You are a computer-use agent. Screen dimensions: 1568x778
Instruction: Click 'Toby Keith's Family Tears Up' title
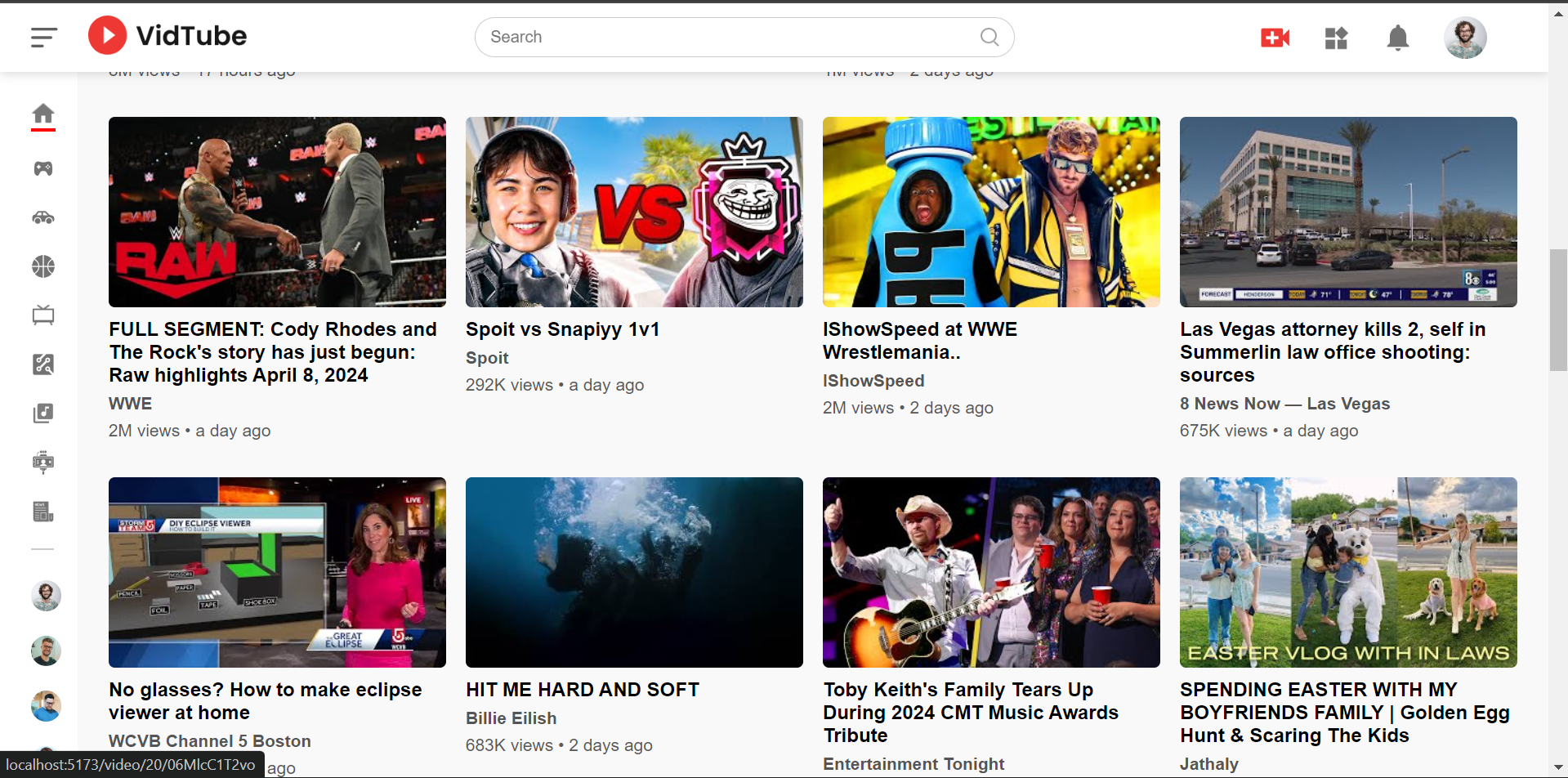point(971,713)
